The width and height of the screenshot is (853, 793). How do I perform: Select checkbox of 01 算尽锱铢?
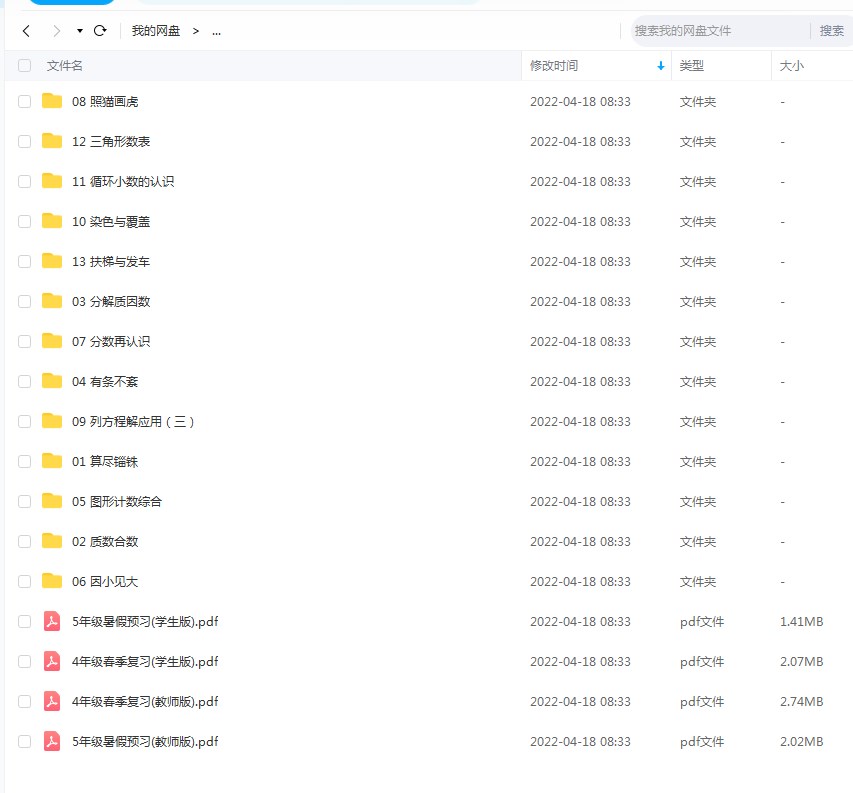pos(24,461)
